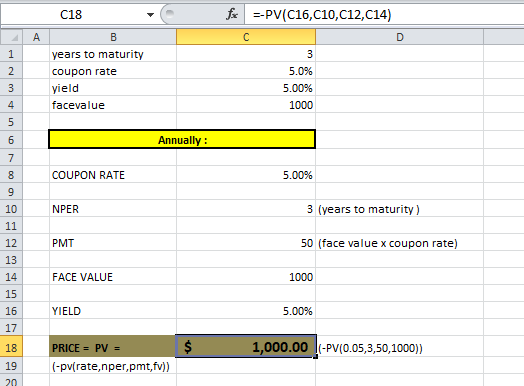This screenshot has width=524, height=386.
Task: Click the '(years to maturity )' note cell
Action: point(400,209)
